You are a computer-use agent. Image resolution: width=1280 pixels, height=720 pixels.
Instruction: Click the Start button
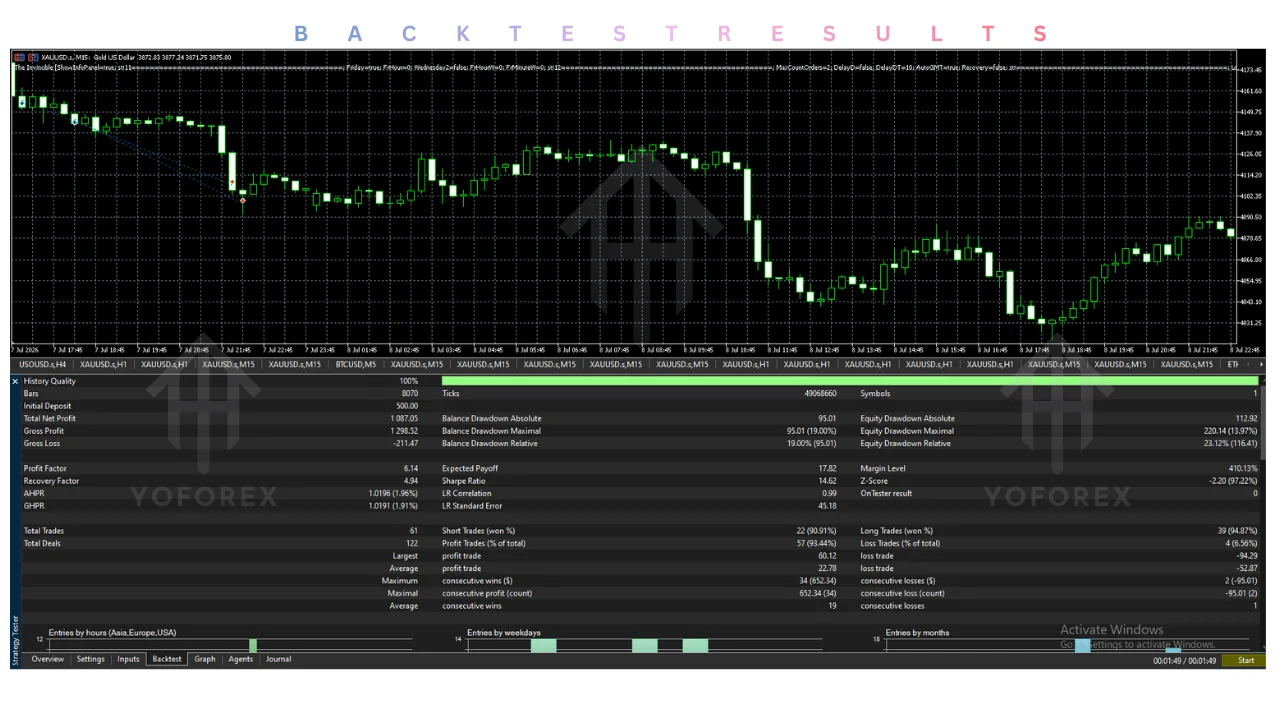click(1246, 660)
